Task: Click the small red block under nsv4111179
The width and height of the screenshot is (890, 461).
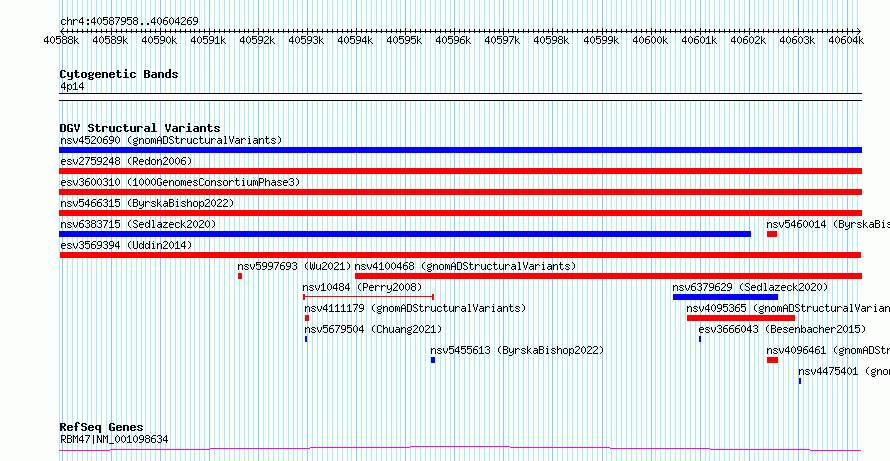Action: click(307, 318)
